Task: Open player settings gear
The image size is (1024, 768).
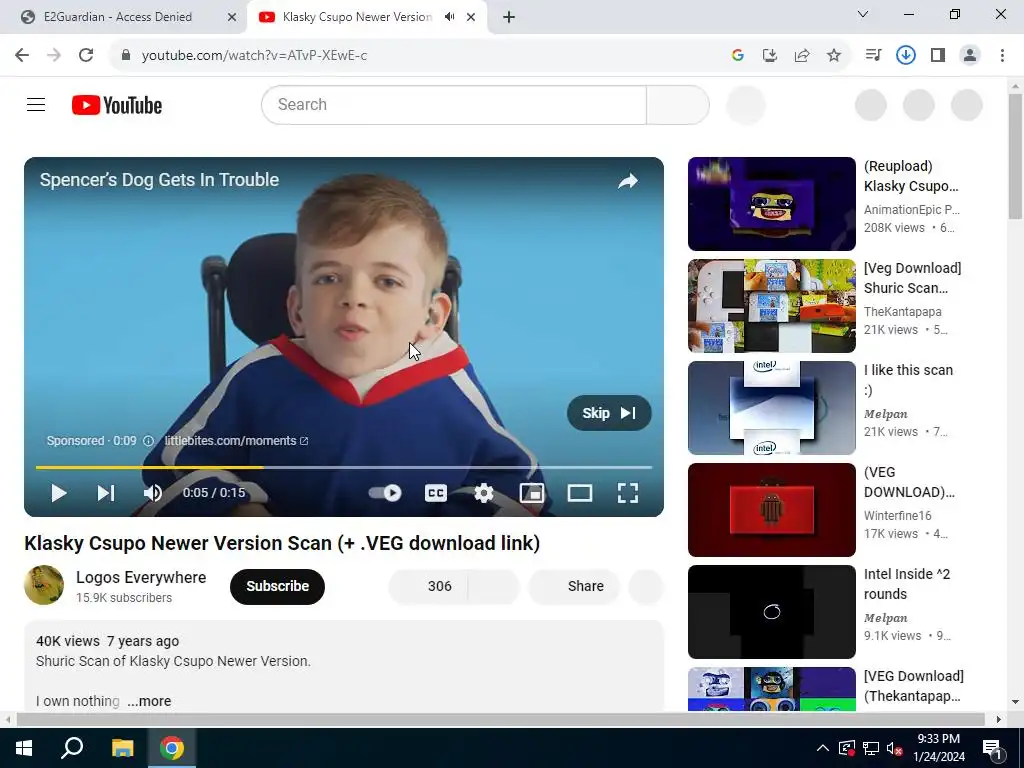Action: 483,493
